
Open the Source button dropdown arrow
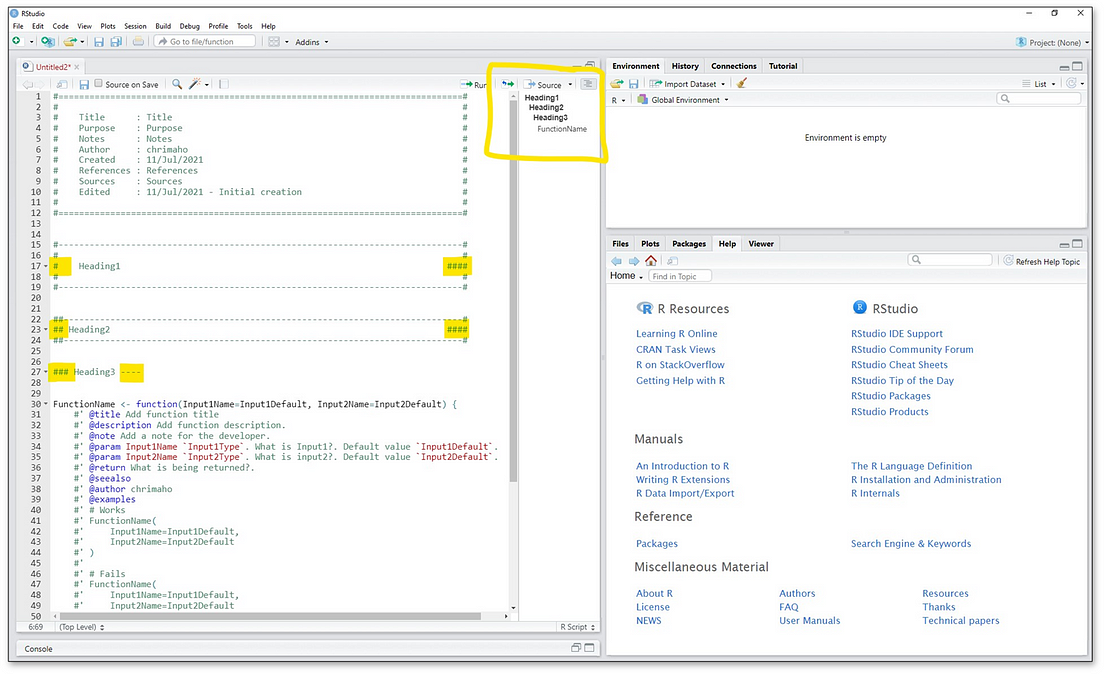point(570,85)
